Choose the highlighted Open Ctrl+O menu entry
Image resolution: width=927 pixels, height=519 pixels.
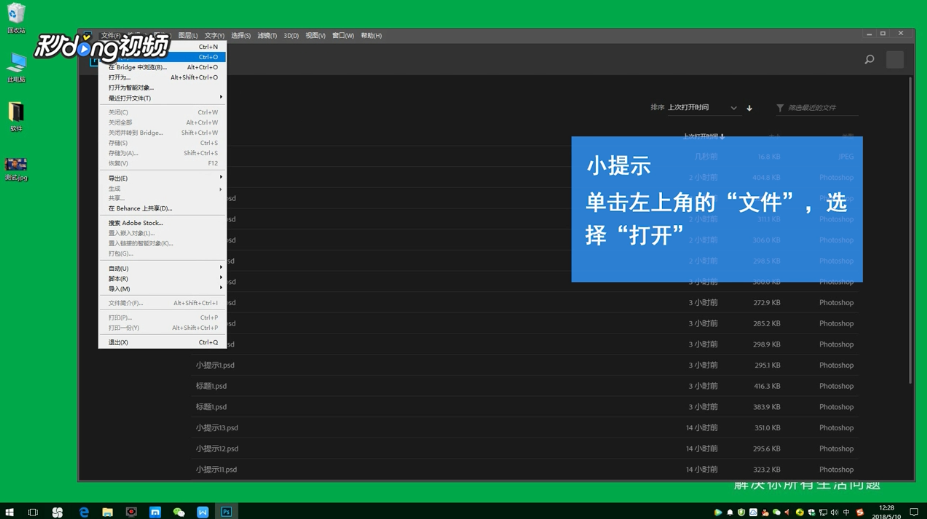point(162,57)
